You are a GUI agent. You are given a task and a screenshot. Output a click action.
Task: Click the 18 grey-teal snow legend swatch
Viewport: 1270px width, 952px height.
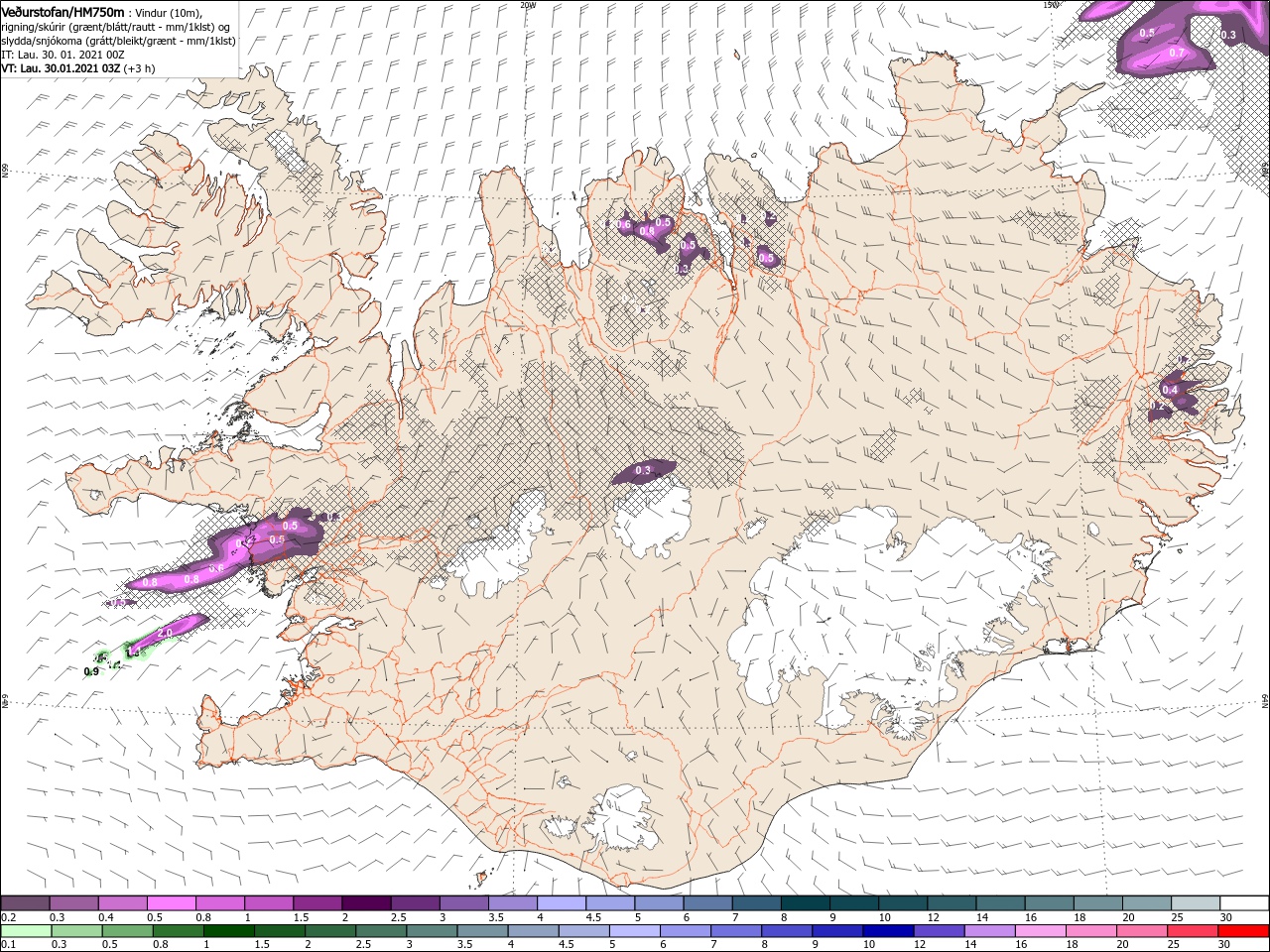1097,903
